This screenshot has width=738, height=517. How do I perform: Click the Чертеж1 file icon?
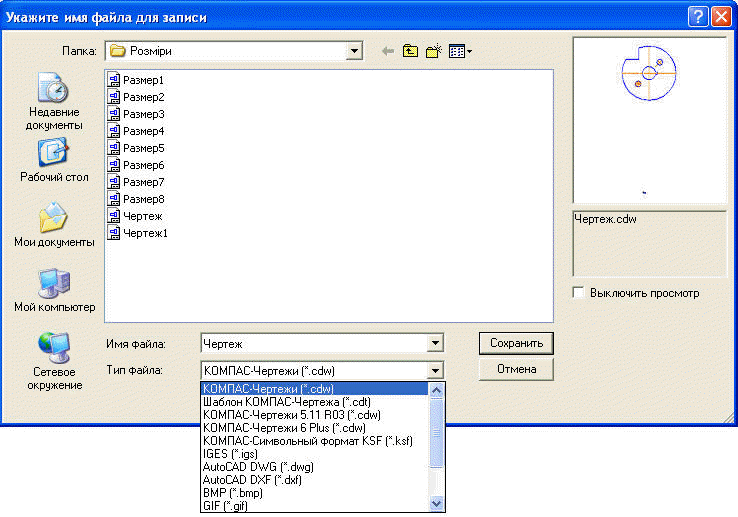(113, 233)
